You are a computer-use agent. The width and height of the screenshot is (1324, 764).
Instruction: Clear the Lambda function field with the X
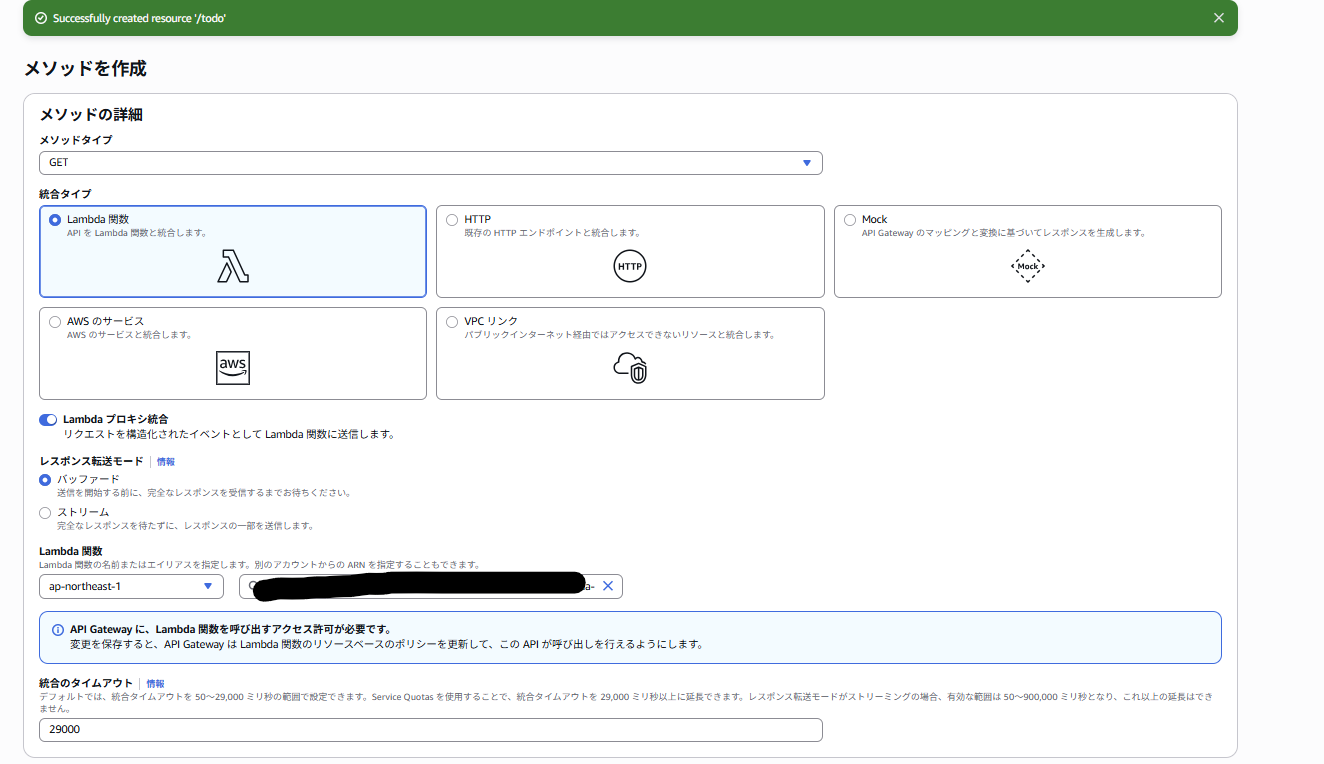click(x=607, y=586)
